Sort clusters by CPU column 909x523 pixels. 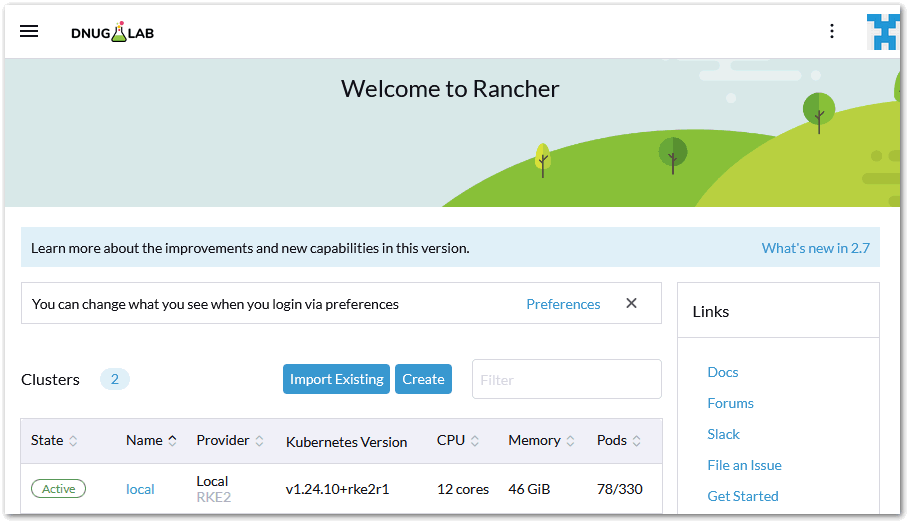pos(458,441)
